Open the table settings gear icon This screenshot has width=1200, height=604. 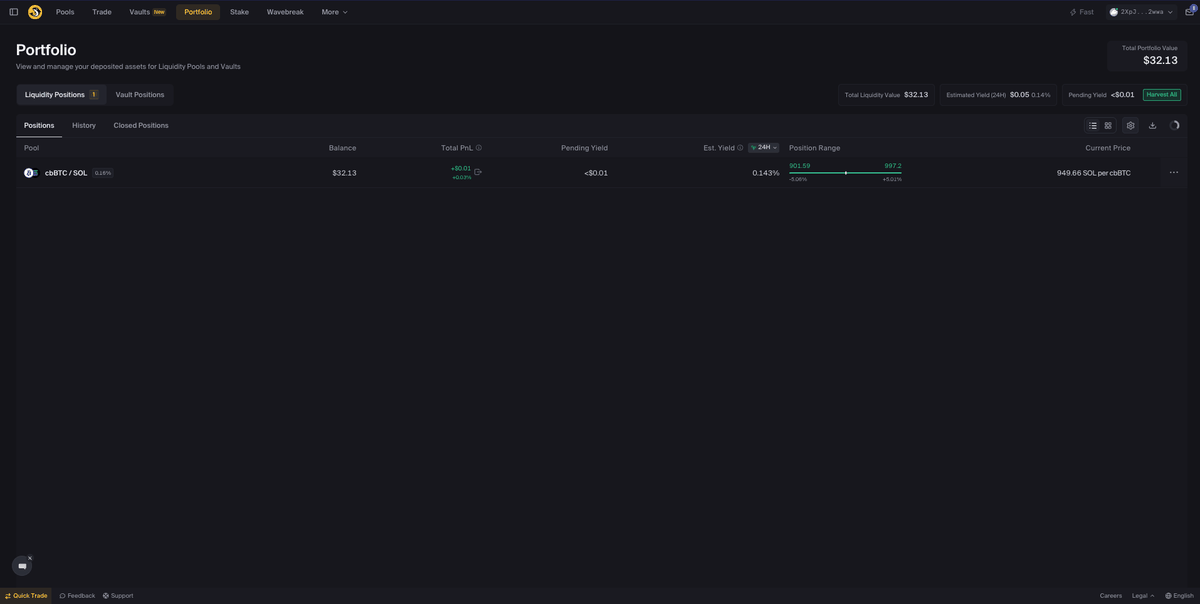coord(1130,126)
